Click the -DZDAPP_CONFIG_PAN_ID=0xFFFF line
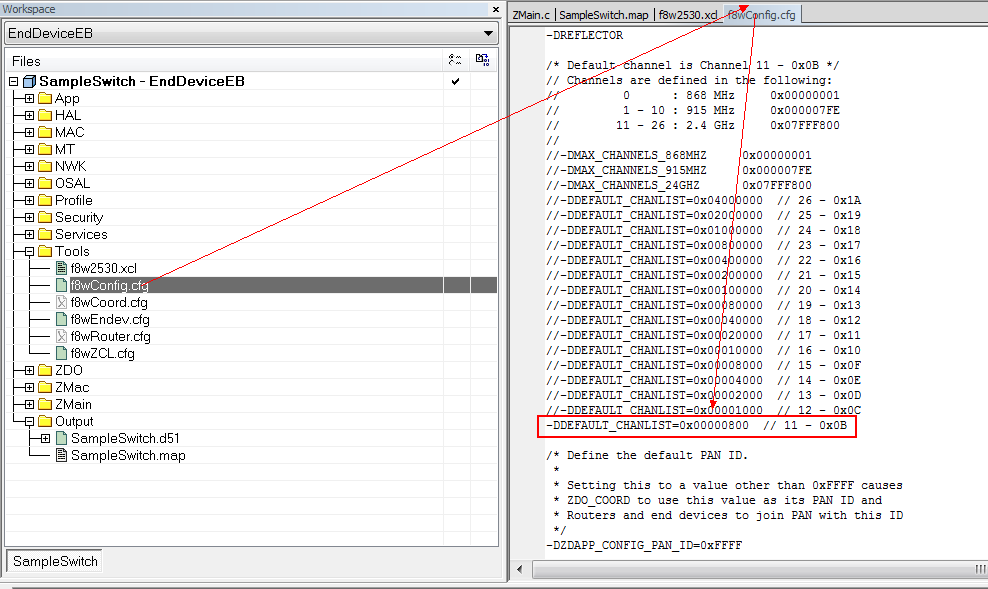Screen dimensions: 988x589 [x=644, y=546]
